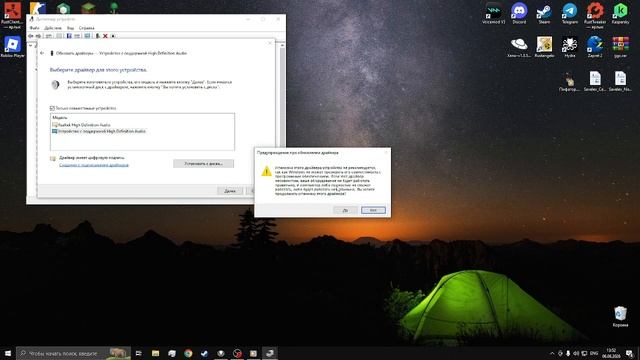
Task: Collapse the root node in Device Manager tree
Action: [x=31, y=45]
